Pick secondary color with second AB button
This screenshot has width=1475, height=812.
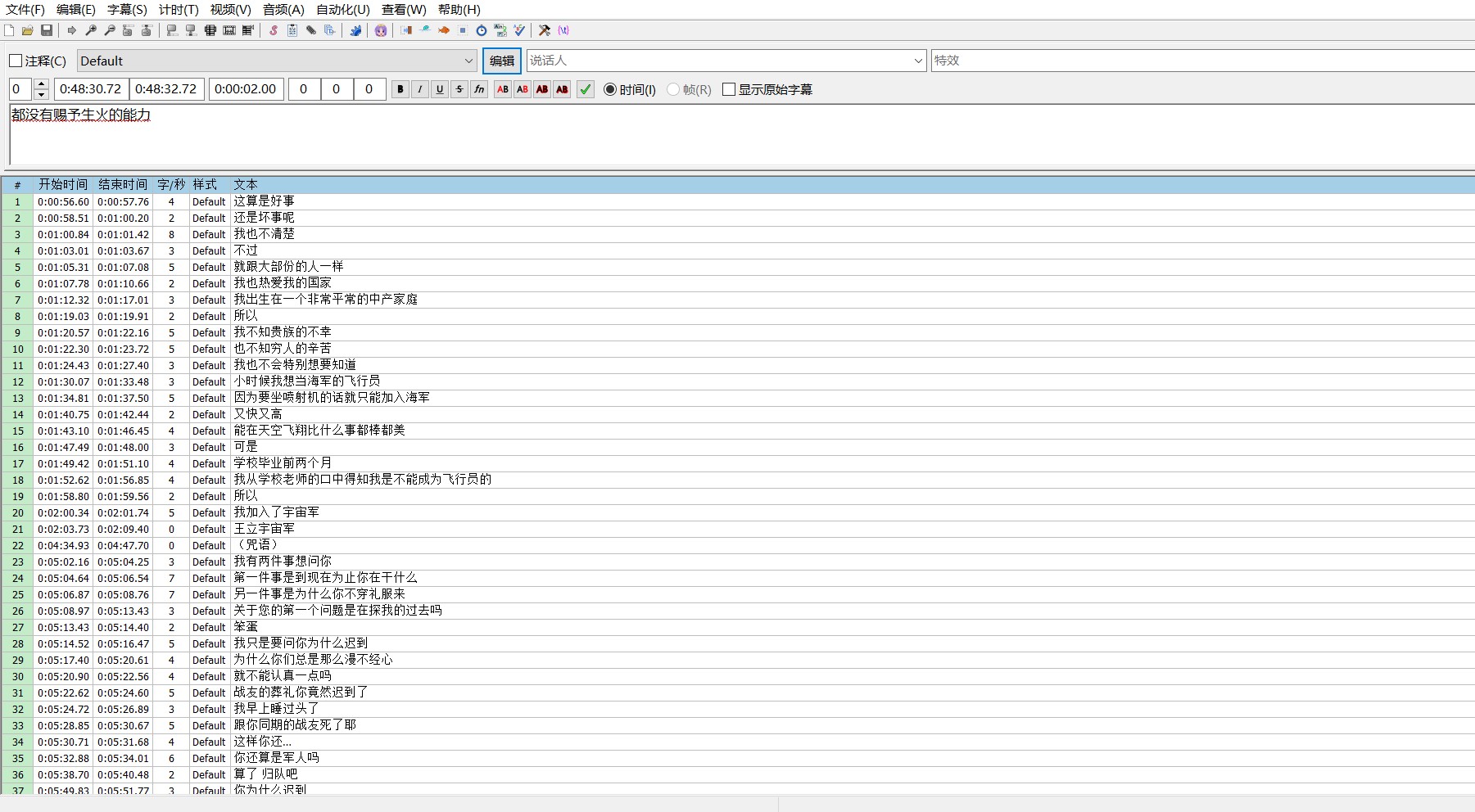523,89
